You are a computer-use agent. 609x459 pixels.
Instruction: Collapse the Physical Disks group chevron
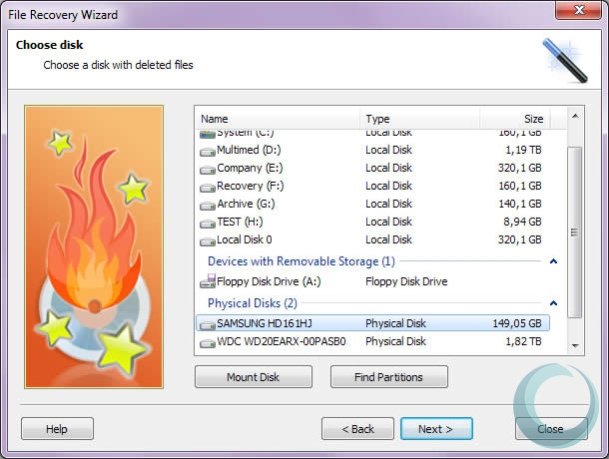(x=553, y=303)
